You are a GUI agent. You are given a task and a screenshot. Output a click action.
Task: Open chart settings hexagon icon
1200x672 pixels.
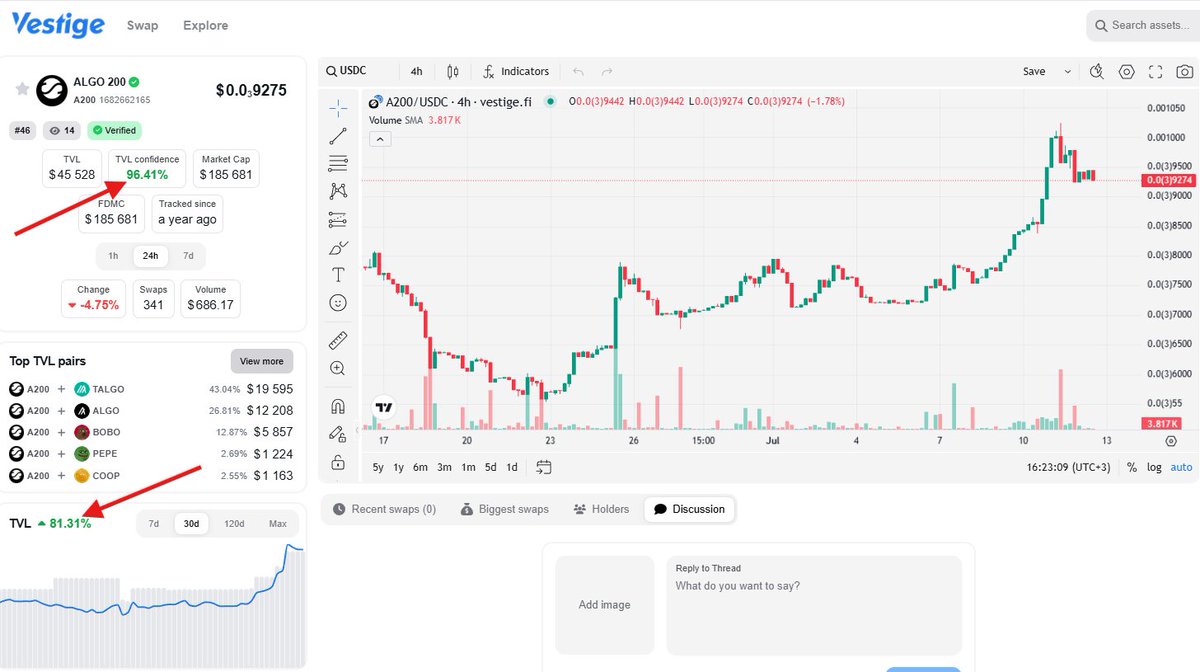pyautogui.click(x=1127, y=71)
